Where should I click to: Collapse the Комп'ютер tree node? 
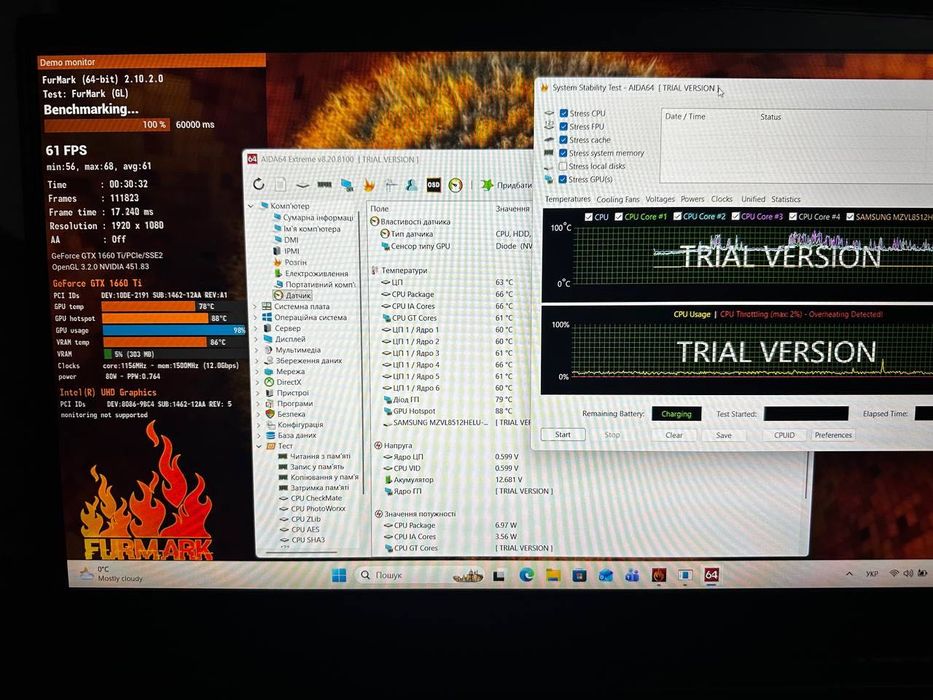(x=251, y=206)
